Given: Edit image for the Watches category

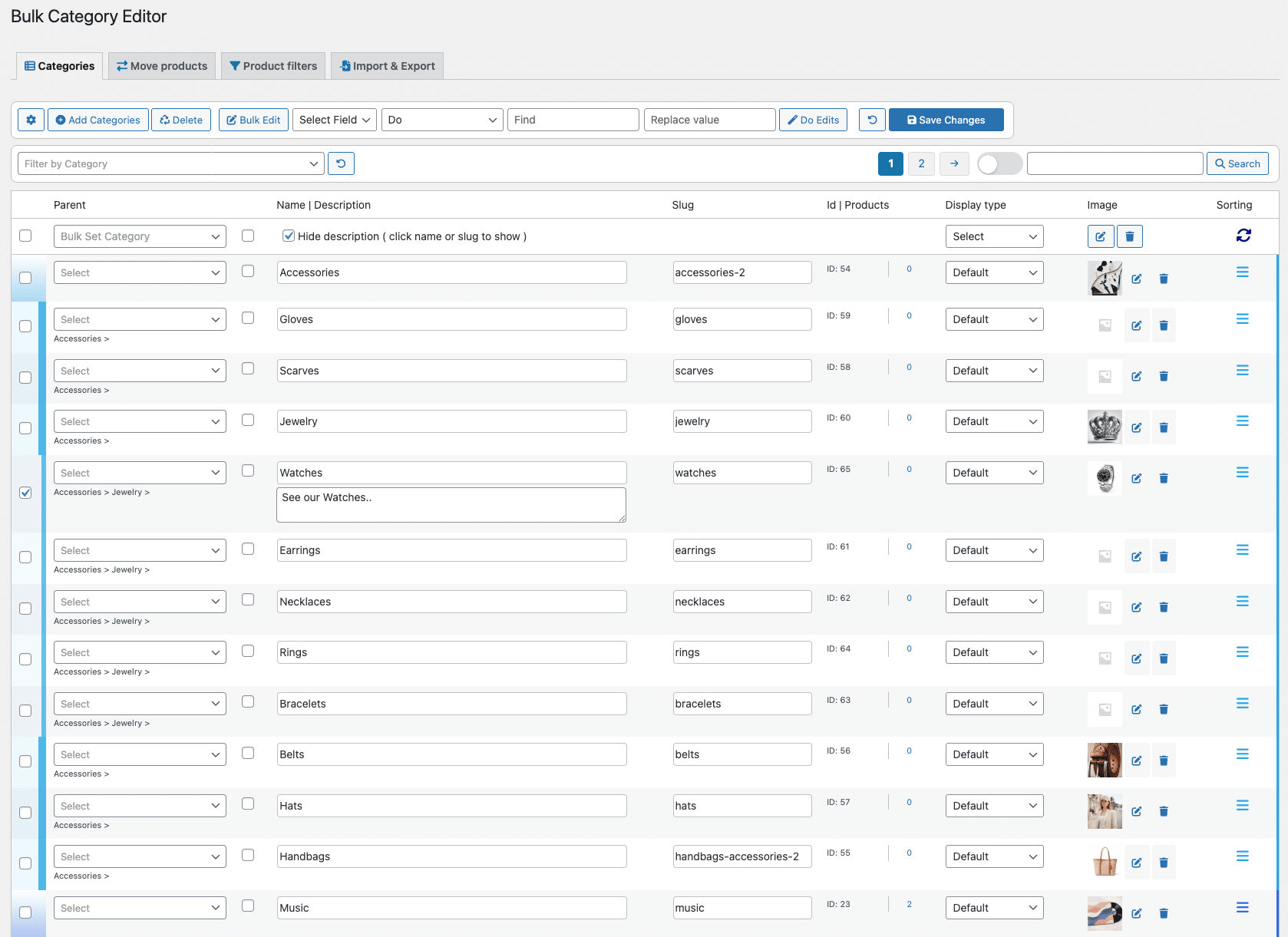Looking at the screenshot, I should pyautogui.click(x=1136, y=478).
